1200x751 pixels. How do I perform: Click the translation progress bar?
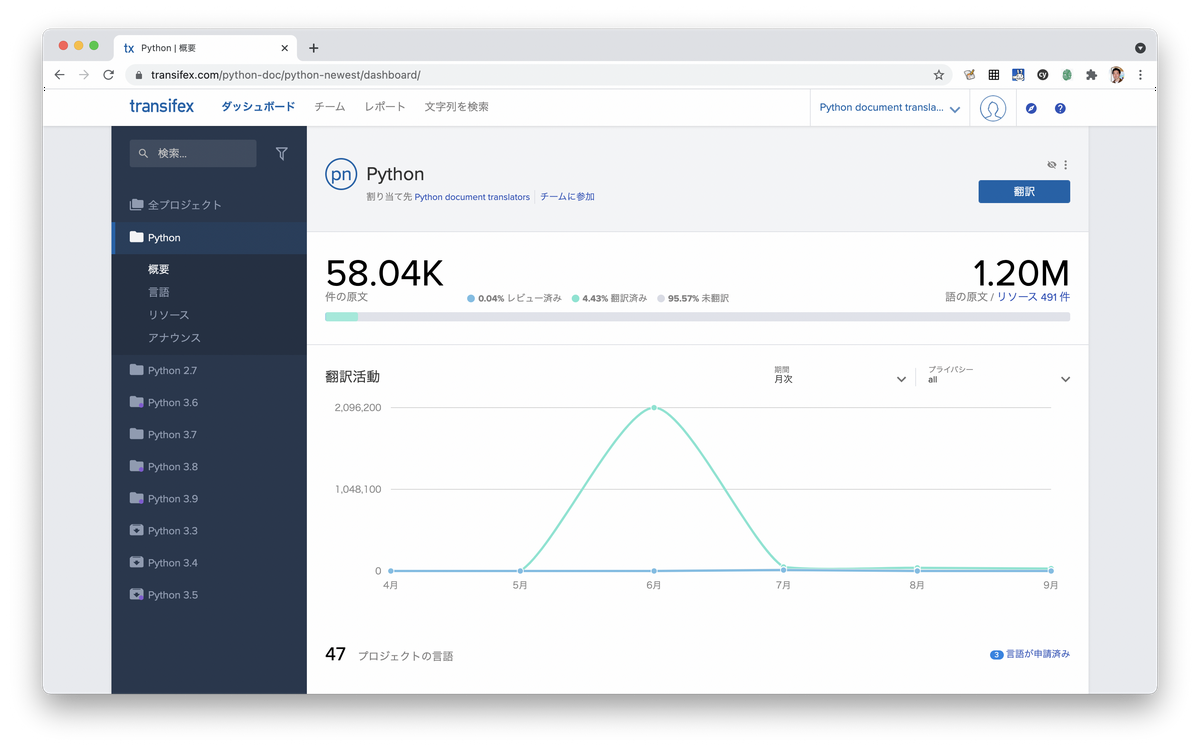click(697, 316)
